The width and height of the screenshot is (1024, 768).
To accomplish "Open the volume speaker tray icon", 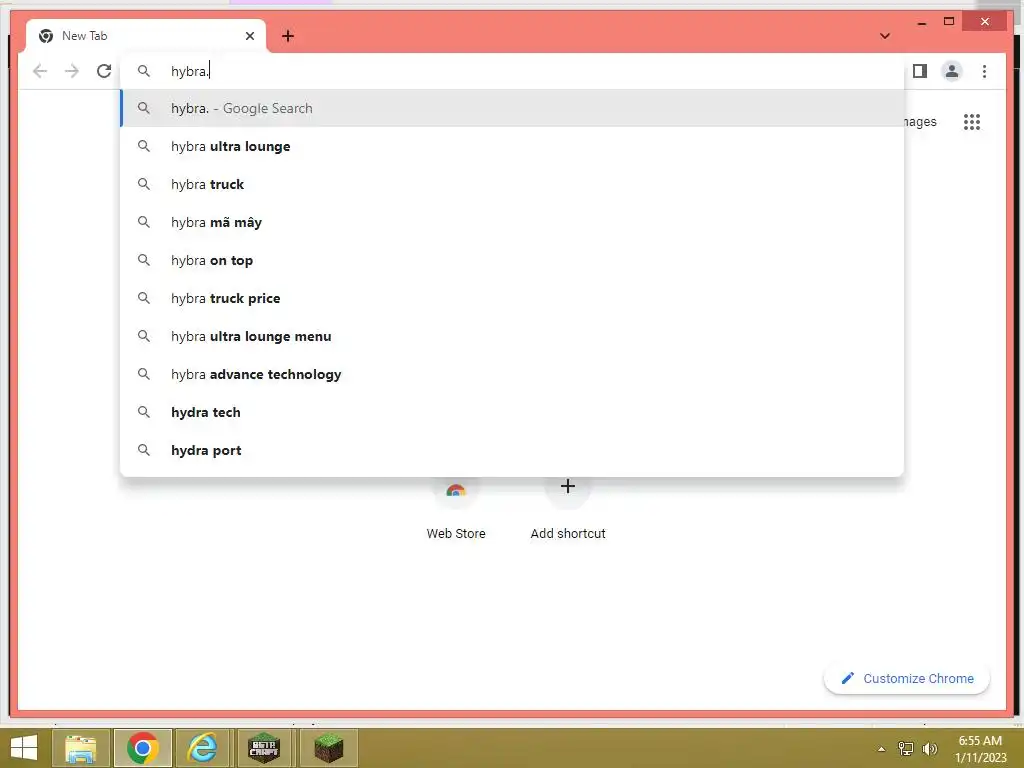I will 930,749.
